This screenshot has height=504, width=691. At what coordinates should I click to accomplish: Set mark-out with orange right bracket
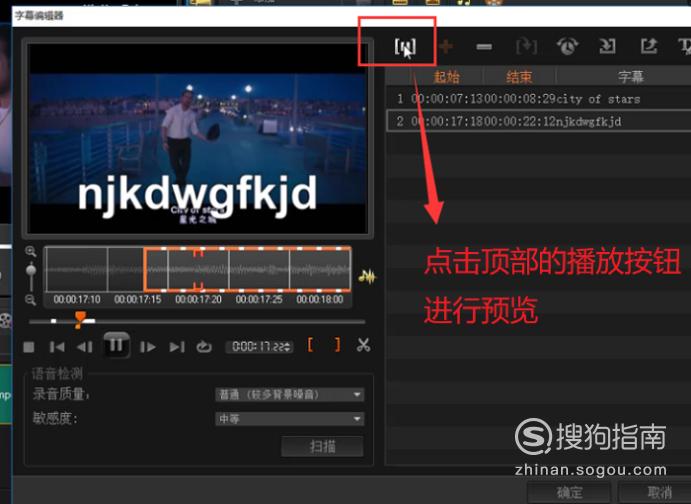pyautogui.click(x=338, y=345)
